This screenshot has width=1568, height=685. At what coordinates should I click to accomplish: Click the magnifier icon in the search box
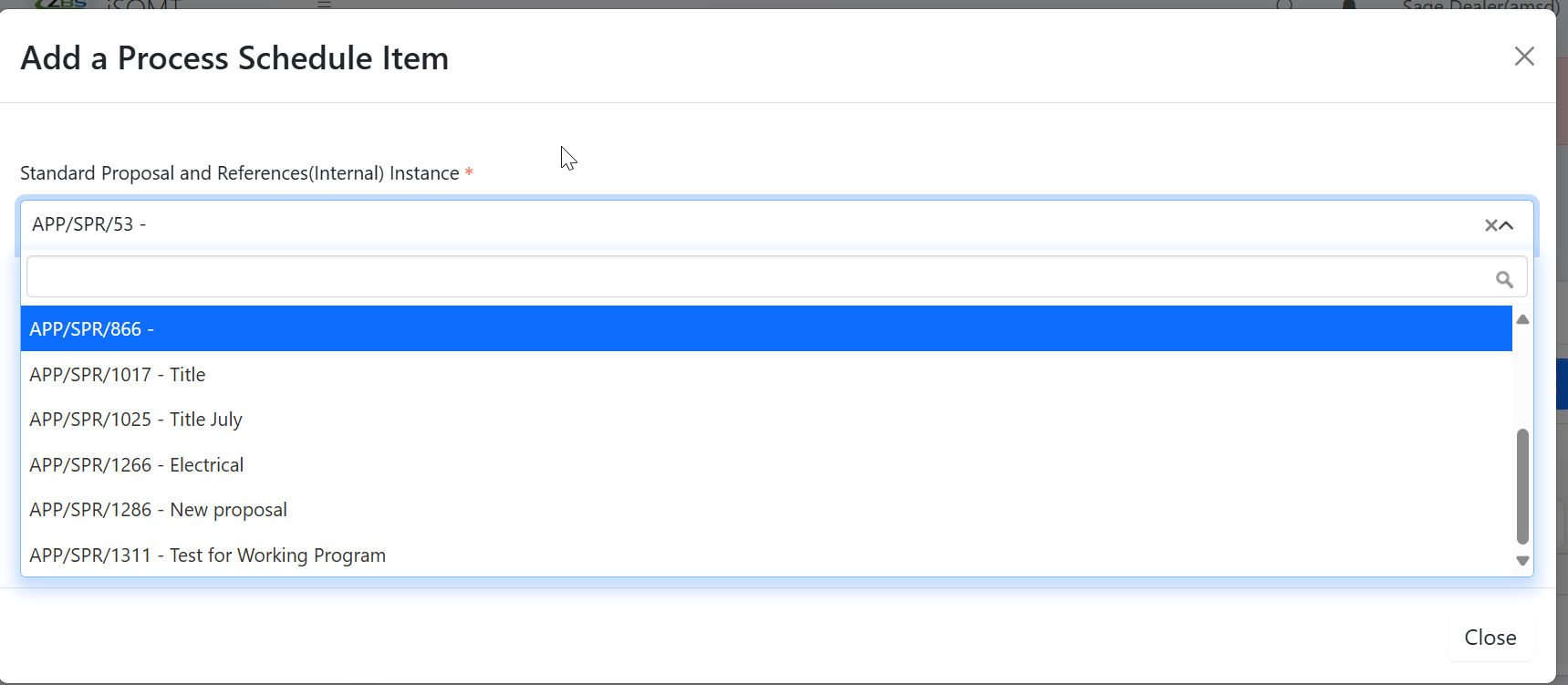click(1504, 279)
